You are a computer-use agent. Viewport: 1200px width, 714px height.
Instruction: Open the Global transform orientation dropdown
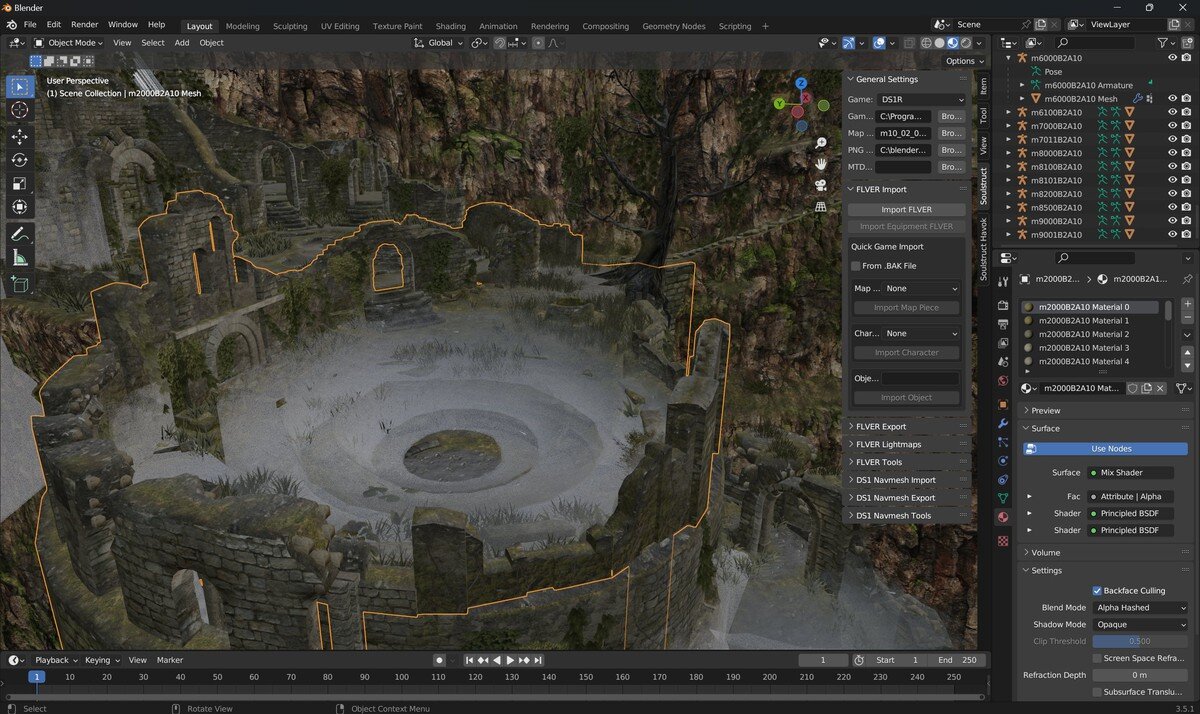(439, 43)
